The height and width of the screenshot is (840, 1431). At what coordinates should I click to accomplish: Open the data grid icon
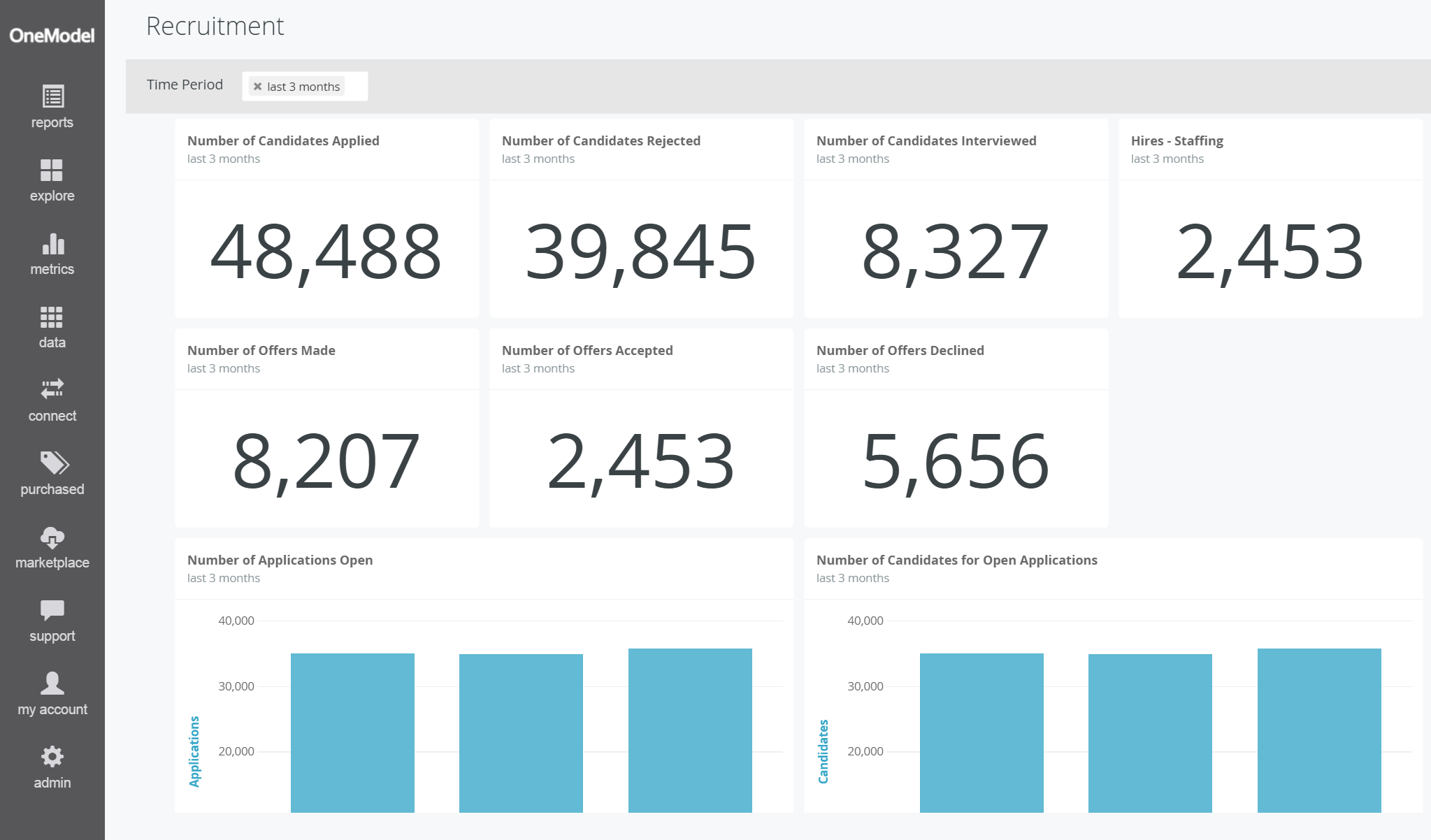pyautogui.click(x=52, y=317)
